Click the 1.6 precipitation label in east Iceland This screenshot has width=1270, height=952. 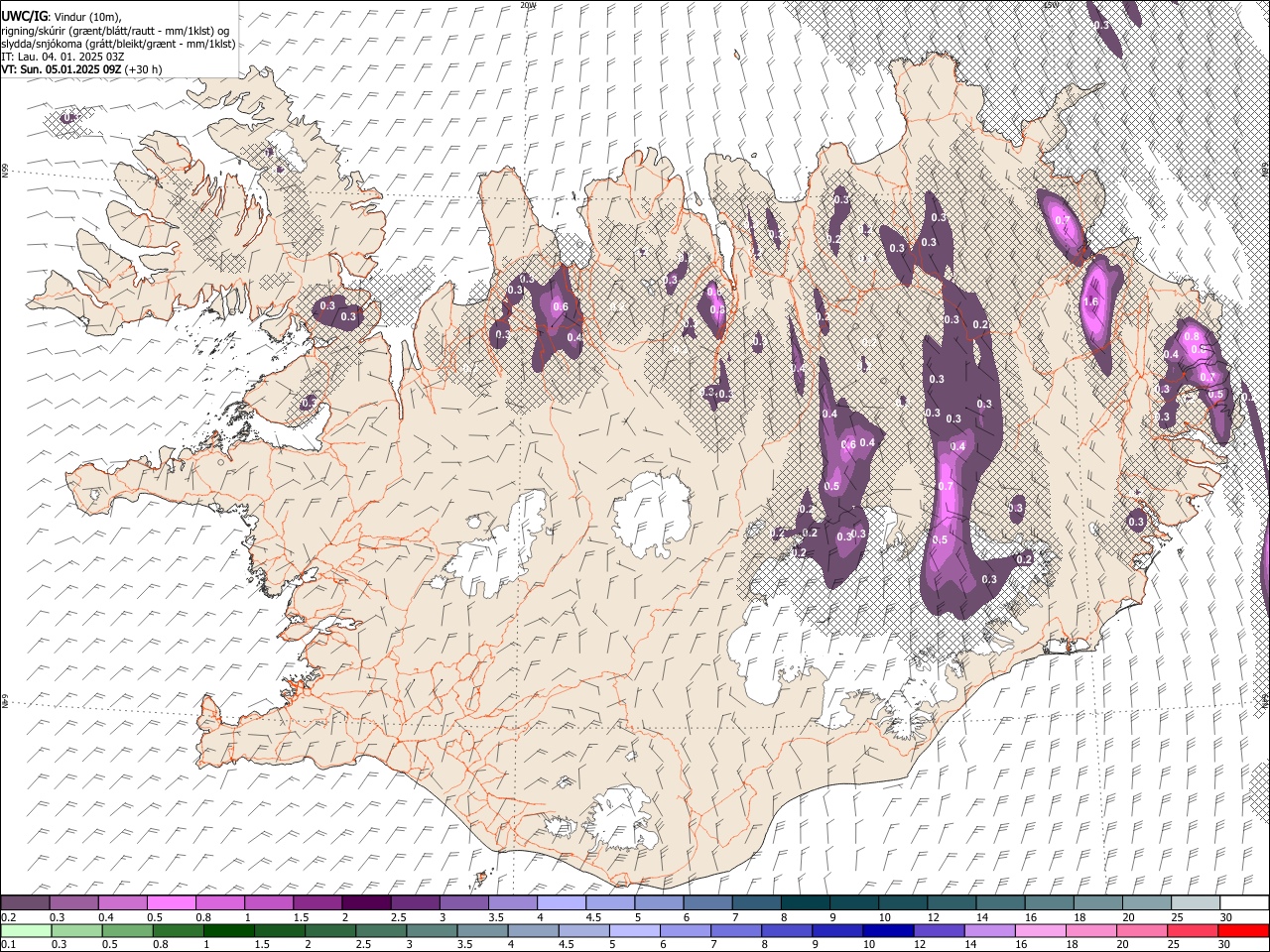click(x=1091, y=301)
